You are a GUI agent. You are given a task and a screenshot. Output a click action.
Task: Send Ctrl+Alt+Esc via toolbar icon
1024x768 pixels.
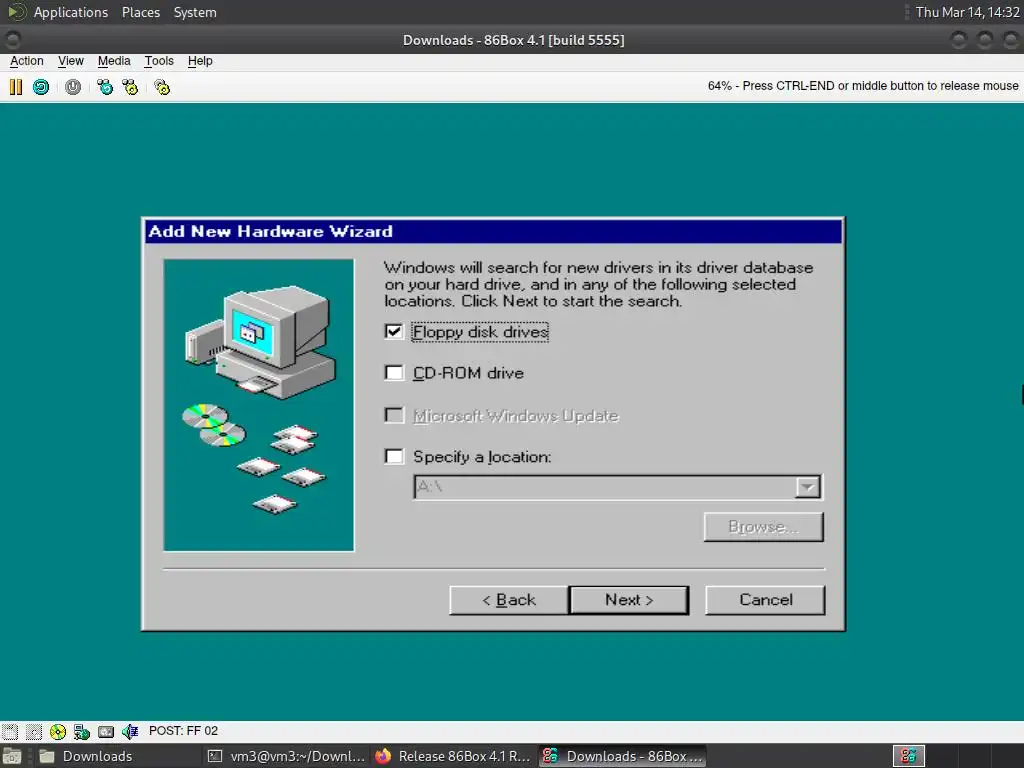[x=130, y=87]
